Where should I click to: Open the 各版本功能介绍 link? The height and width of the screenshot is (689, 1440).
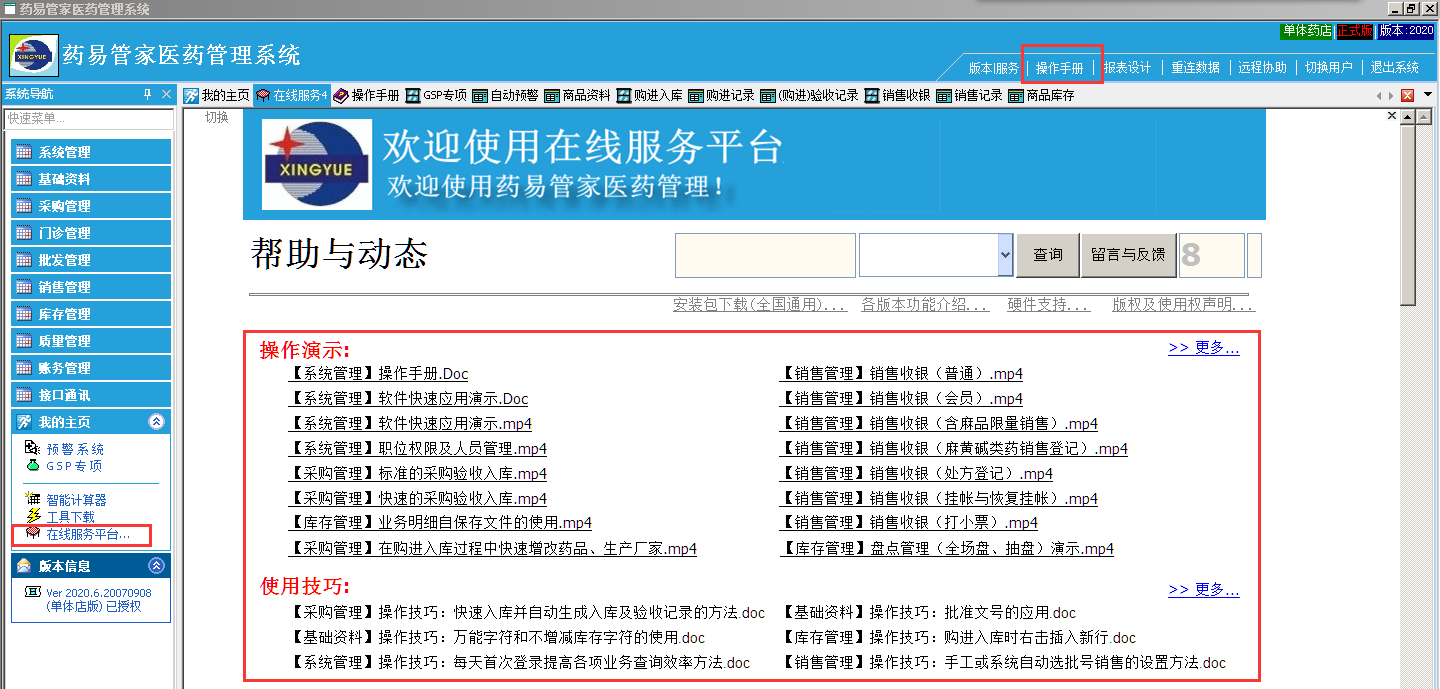pyautogui.click(x=925, y=305)
